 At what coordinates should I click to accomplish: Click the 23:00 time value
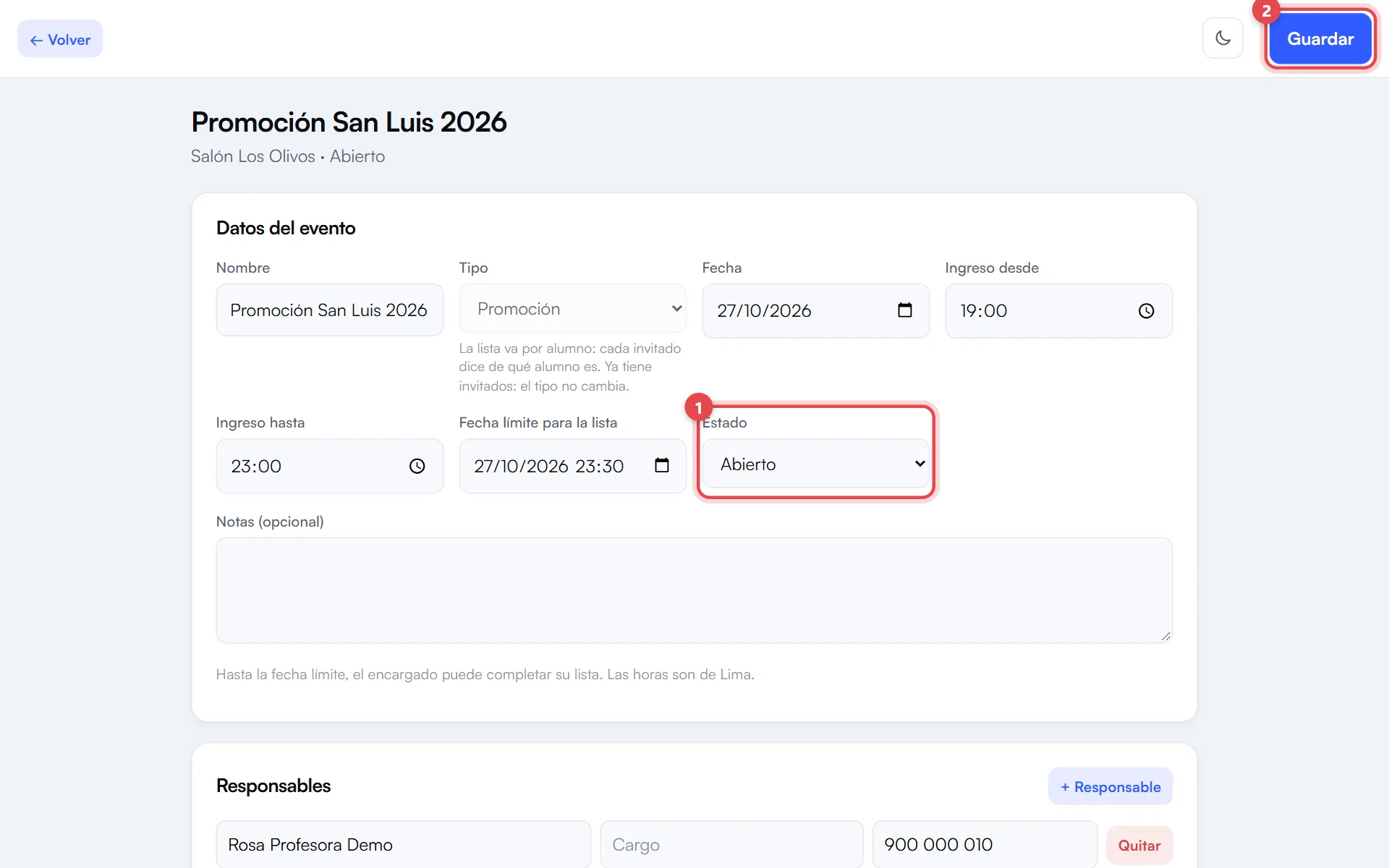pos(255,466)
